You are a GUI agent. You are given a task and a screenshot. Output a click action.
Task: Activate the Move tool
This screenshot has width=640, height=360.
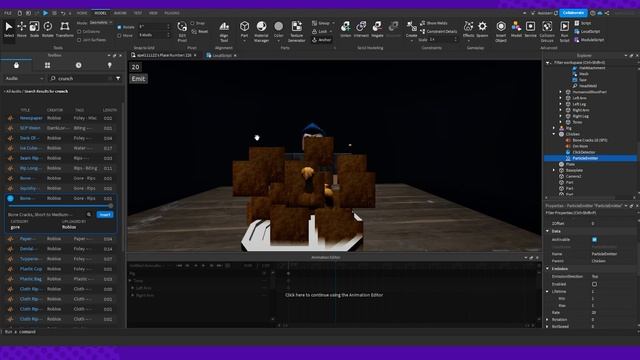pyautogui.click(x=22, y=29)
